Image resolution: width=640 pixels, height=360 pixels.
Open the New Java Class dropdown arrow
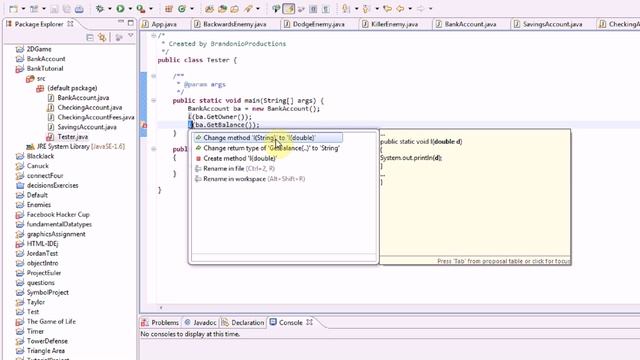[192, 9]
